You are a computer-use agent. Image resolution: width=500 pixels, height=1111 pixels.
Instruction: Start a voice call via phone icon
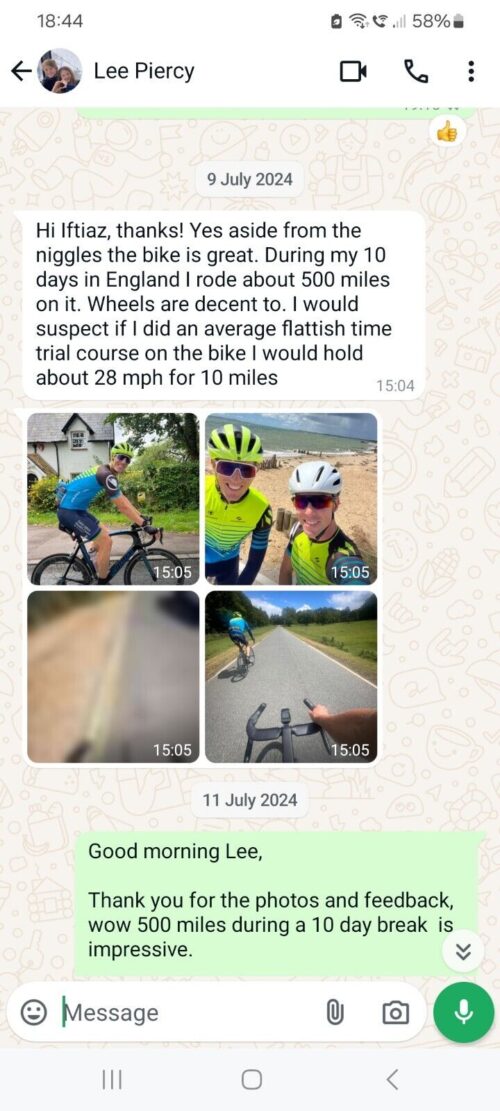point(416,71)
